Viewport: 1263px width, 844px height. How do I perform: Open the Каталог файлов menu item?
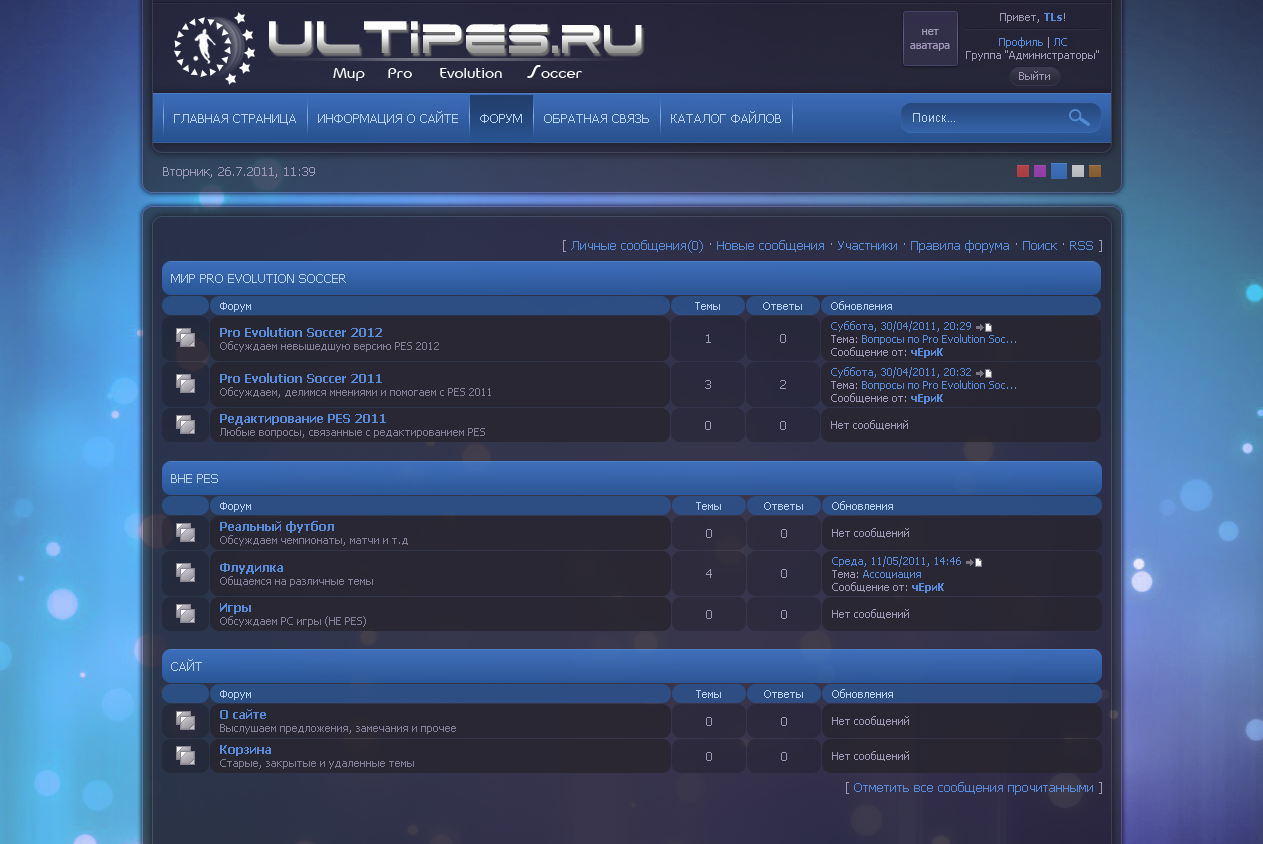pos(725,118)
